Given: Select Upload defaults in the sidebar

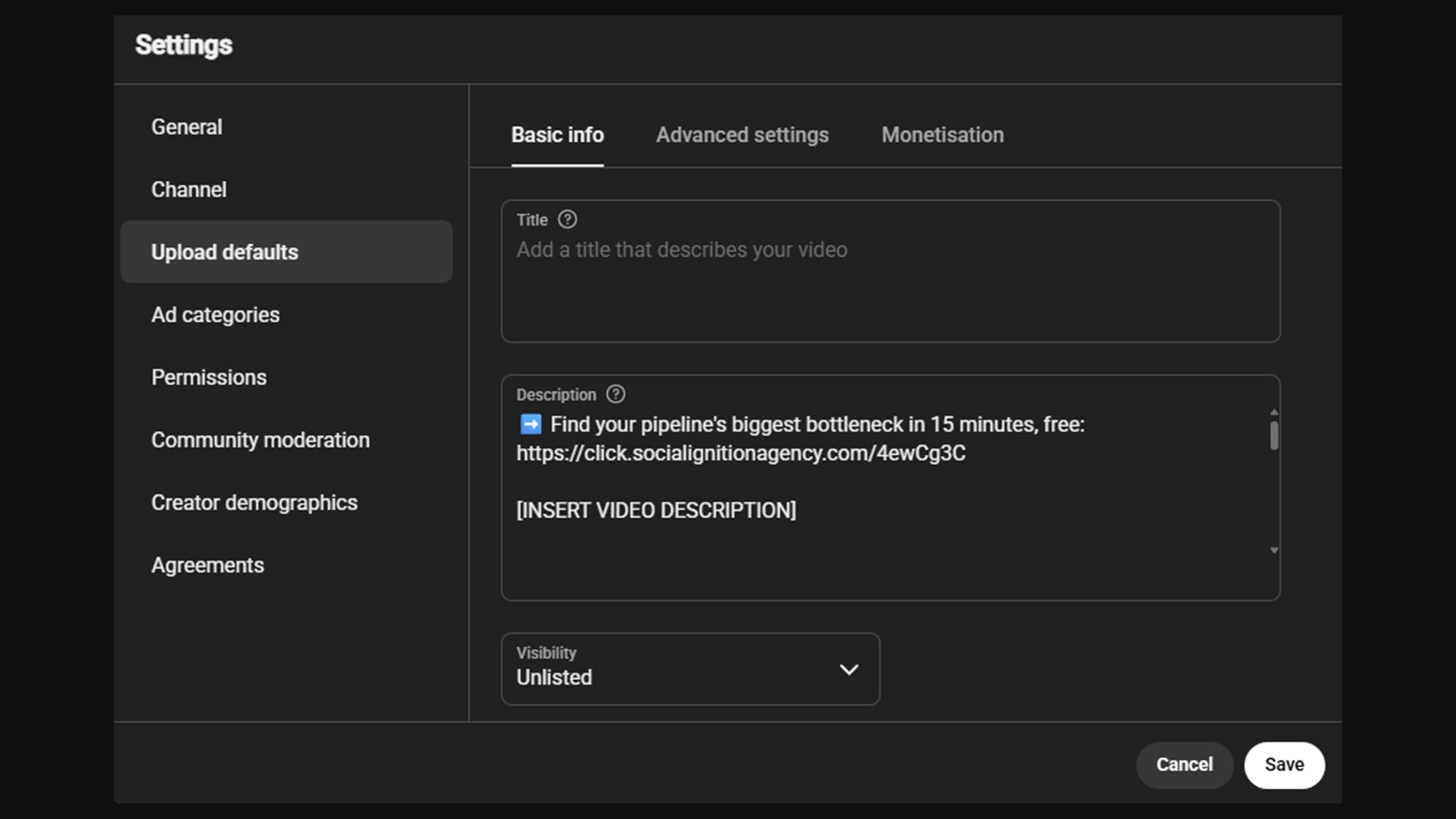Looking at the screenshot, I should point(286,252).
